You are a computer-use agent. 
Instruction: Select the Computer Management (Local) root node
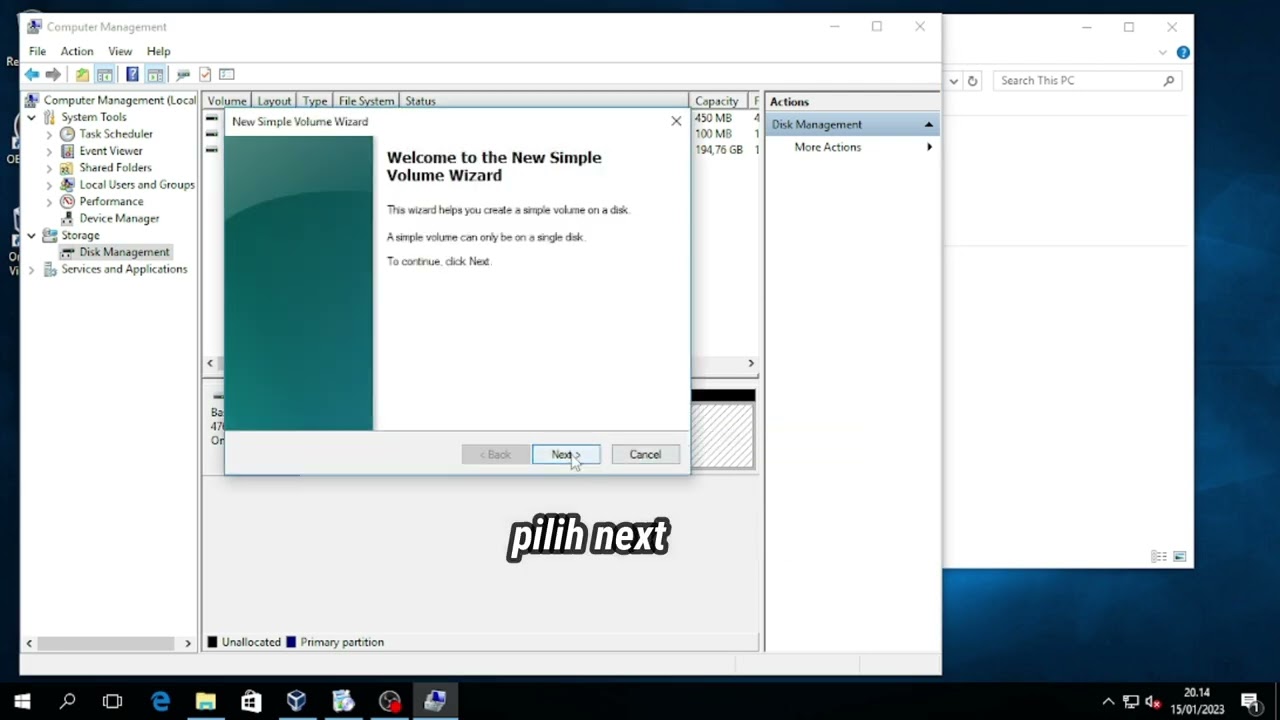[x=120, y=100]
